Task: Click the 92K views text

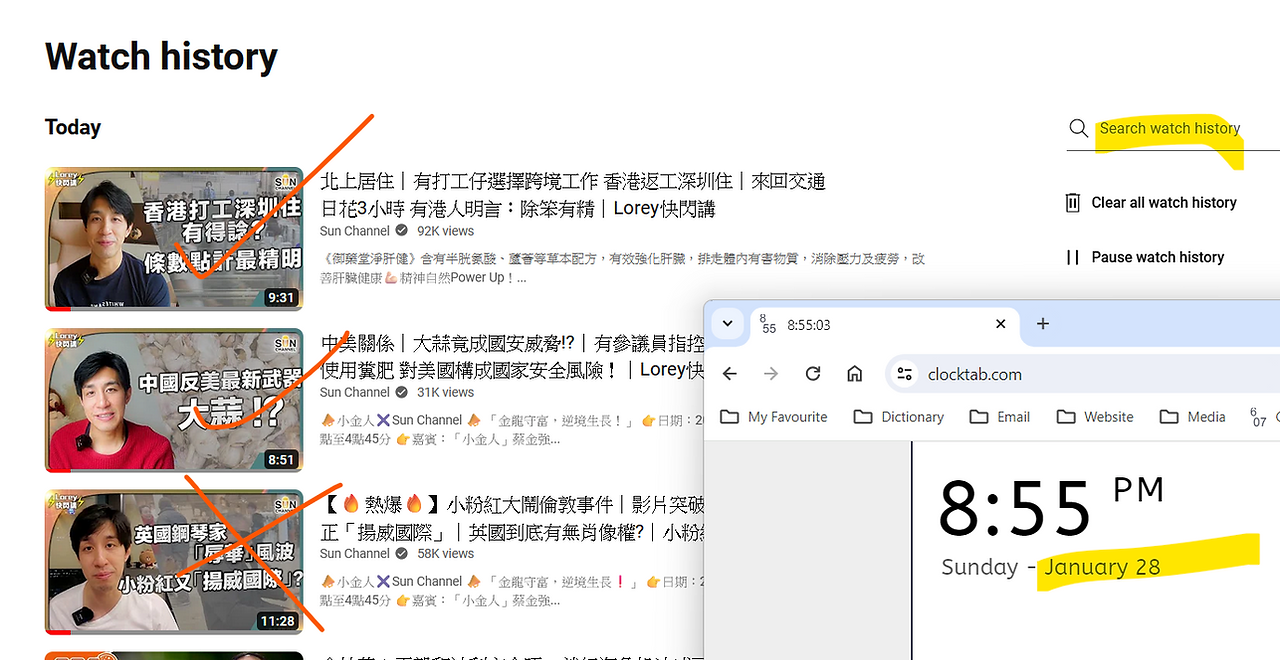Action: click(445, 231)
